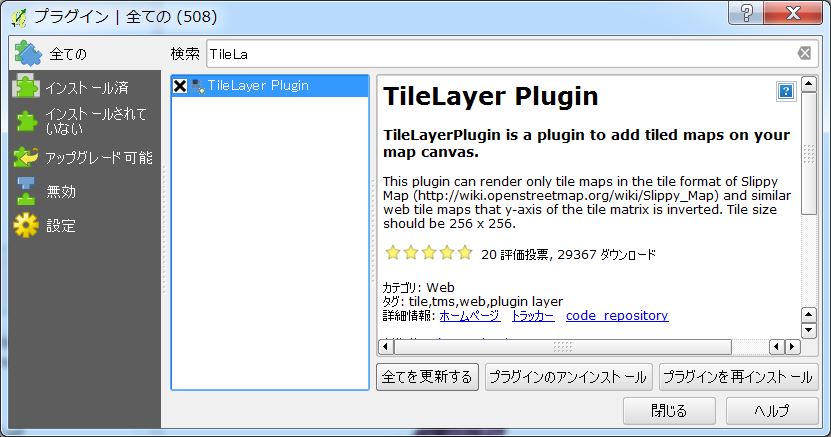The width and height of the screenshot is (831, 437).
Task: Close the plugin dialog window
Action: click(x=793, y=13)
